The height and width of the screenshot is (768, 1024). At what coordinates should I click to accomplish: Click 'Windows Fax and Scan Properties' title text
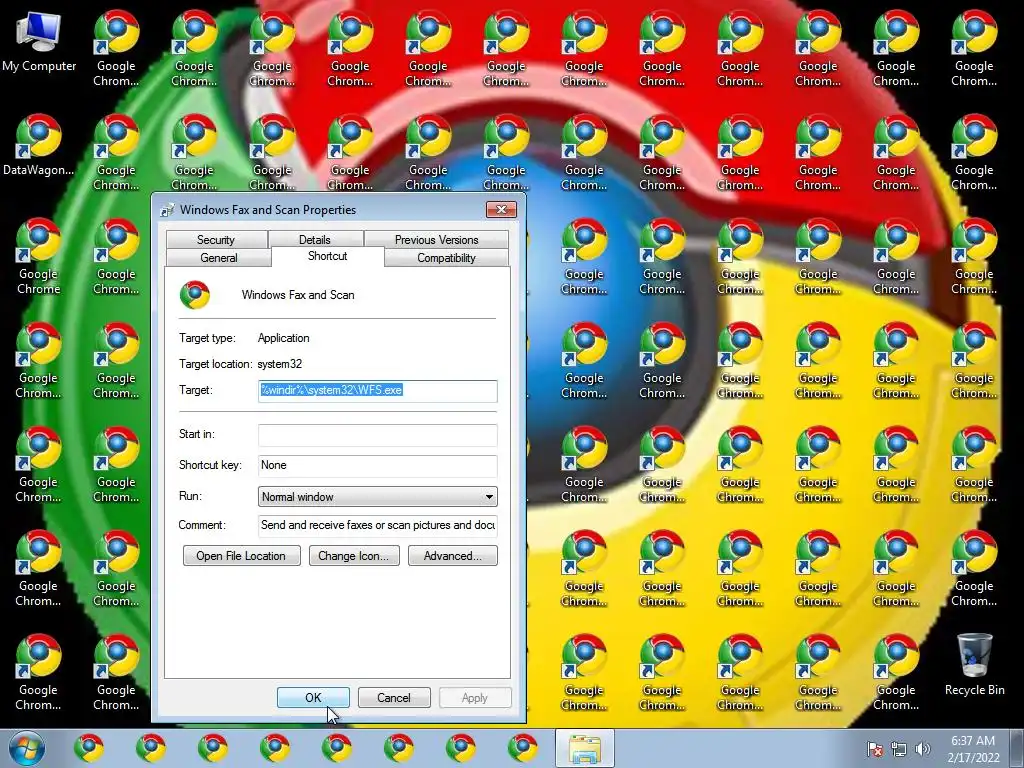tap(268, 210)
